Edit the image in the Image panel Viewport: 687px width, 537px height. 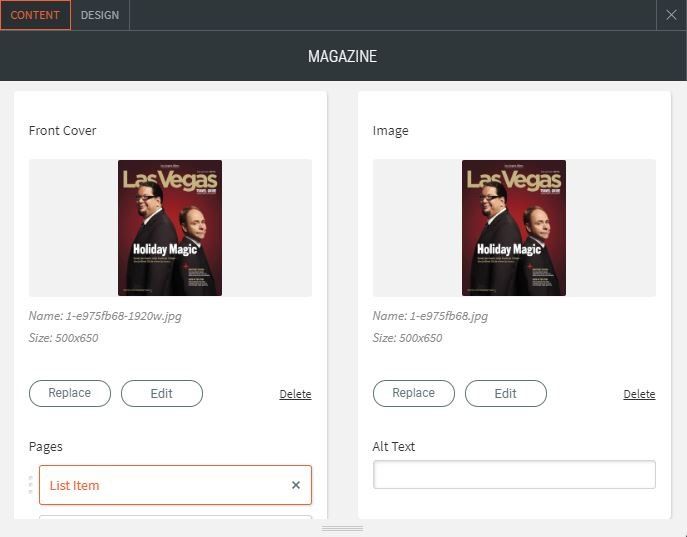point(506,393)
